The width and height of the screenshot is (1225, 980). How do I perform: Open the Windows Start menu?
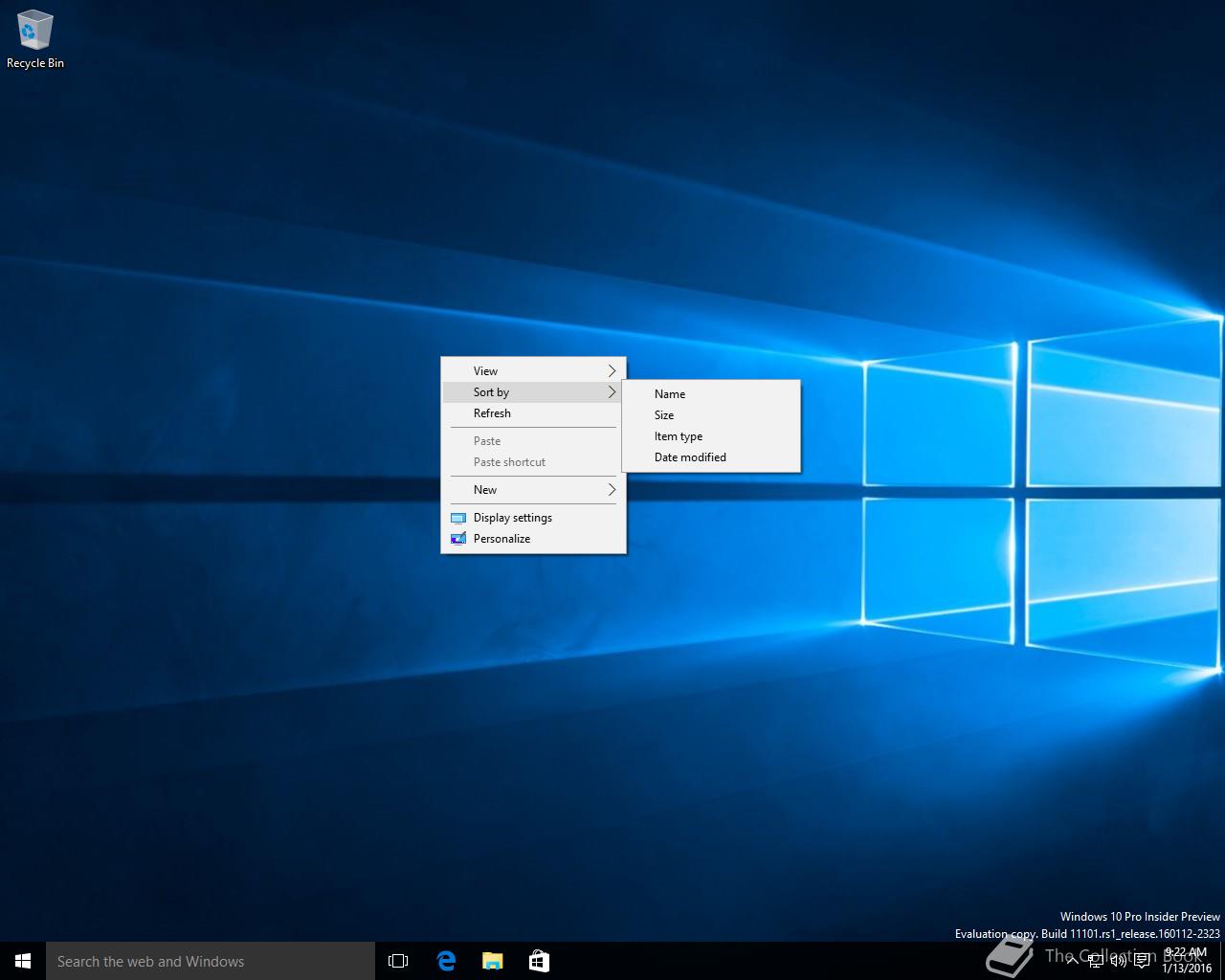(23, 961)
